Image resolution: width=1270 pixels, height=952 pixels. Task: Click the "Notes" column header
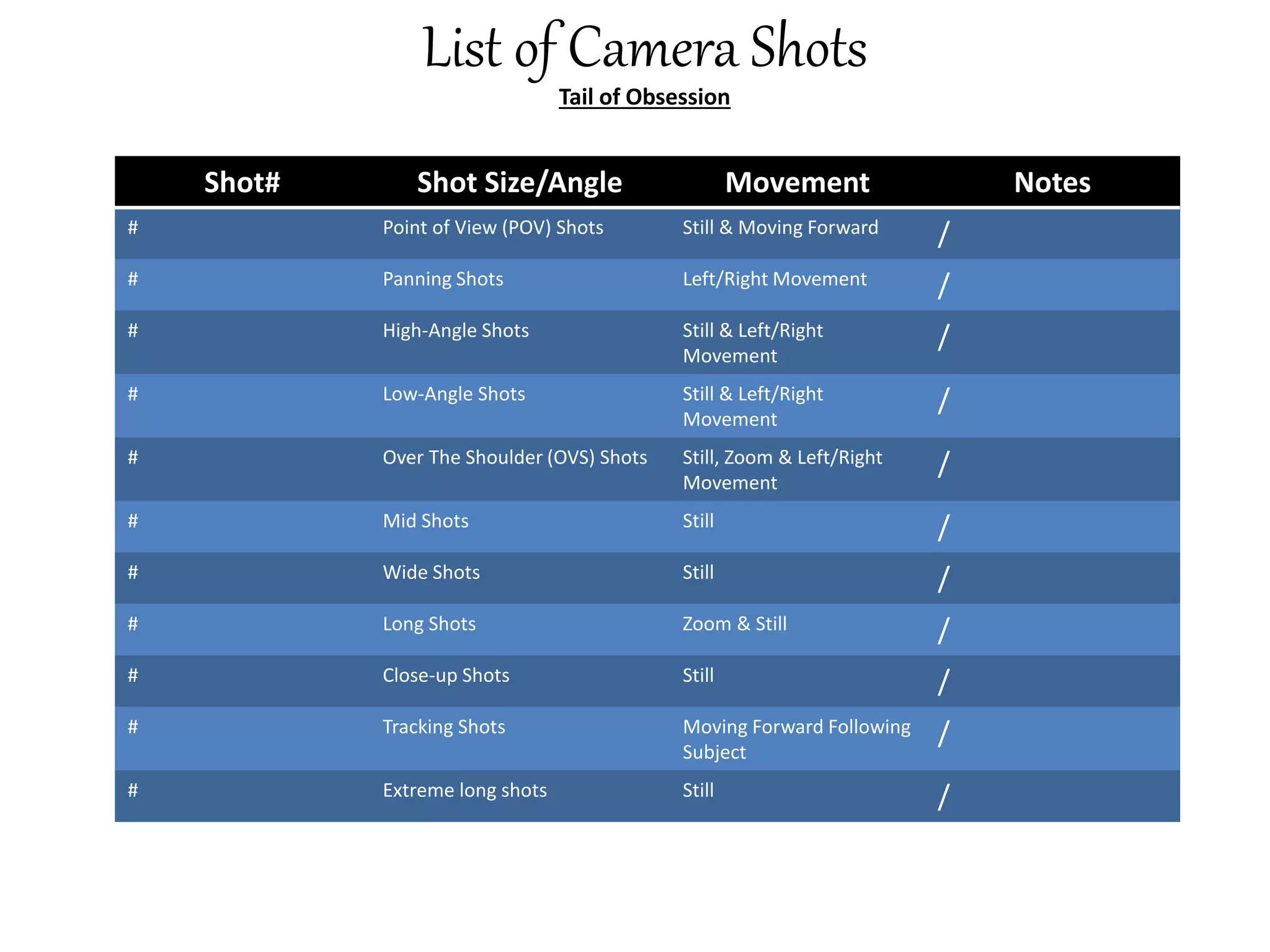click(x=1052, y=182)
